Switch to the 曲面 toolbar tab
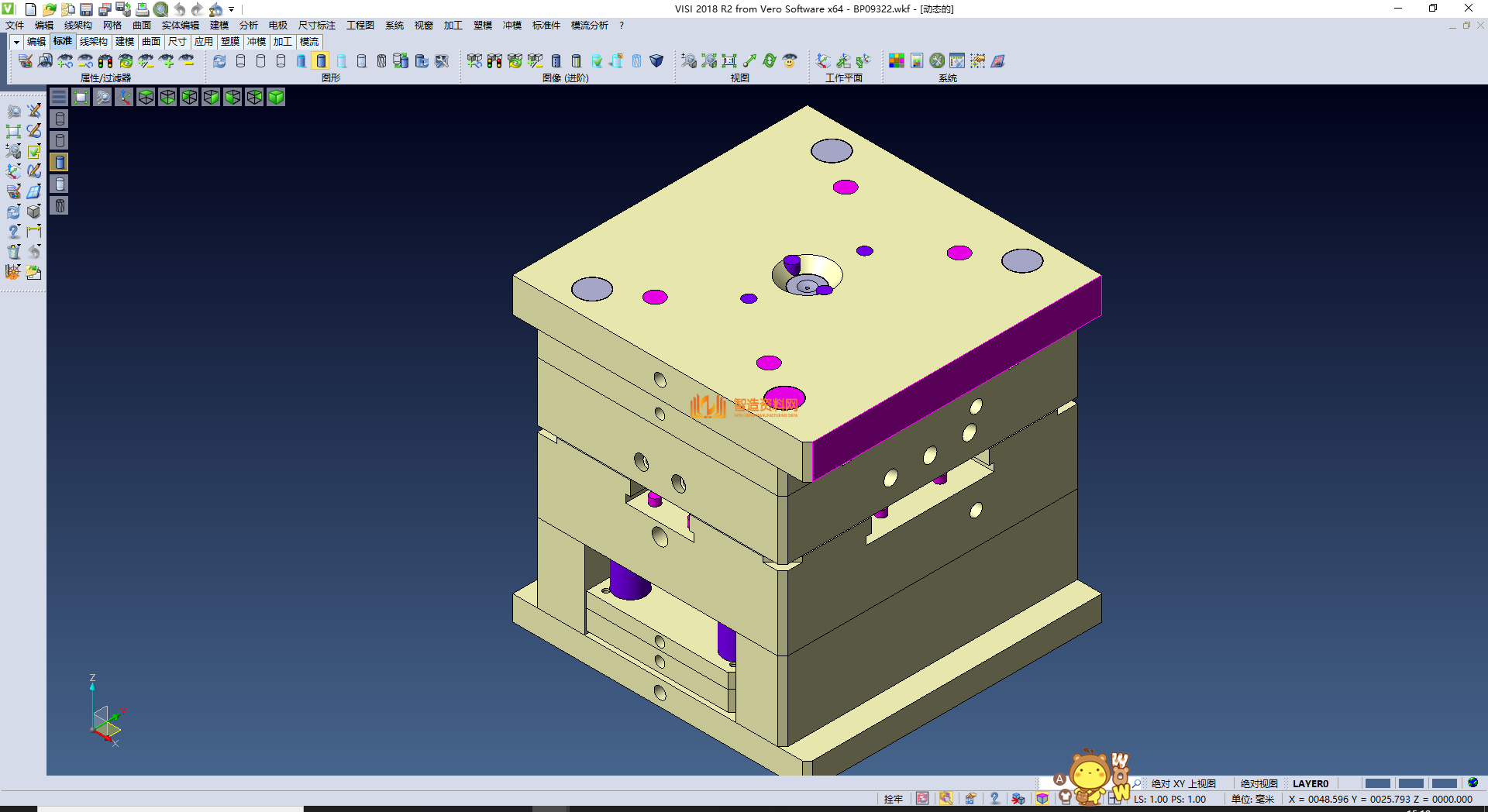The image size is (1488, 812). point(151,42)
